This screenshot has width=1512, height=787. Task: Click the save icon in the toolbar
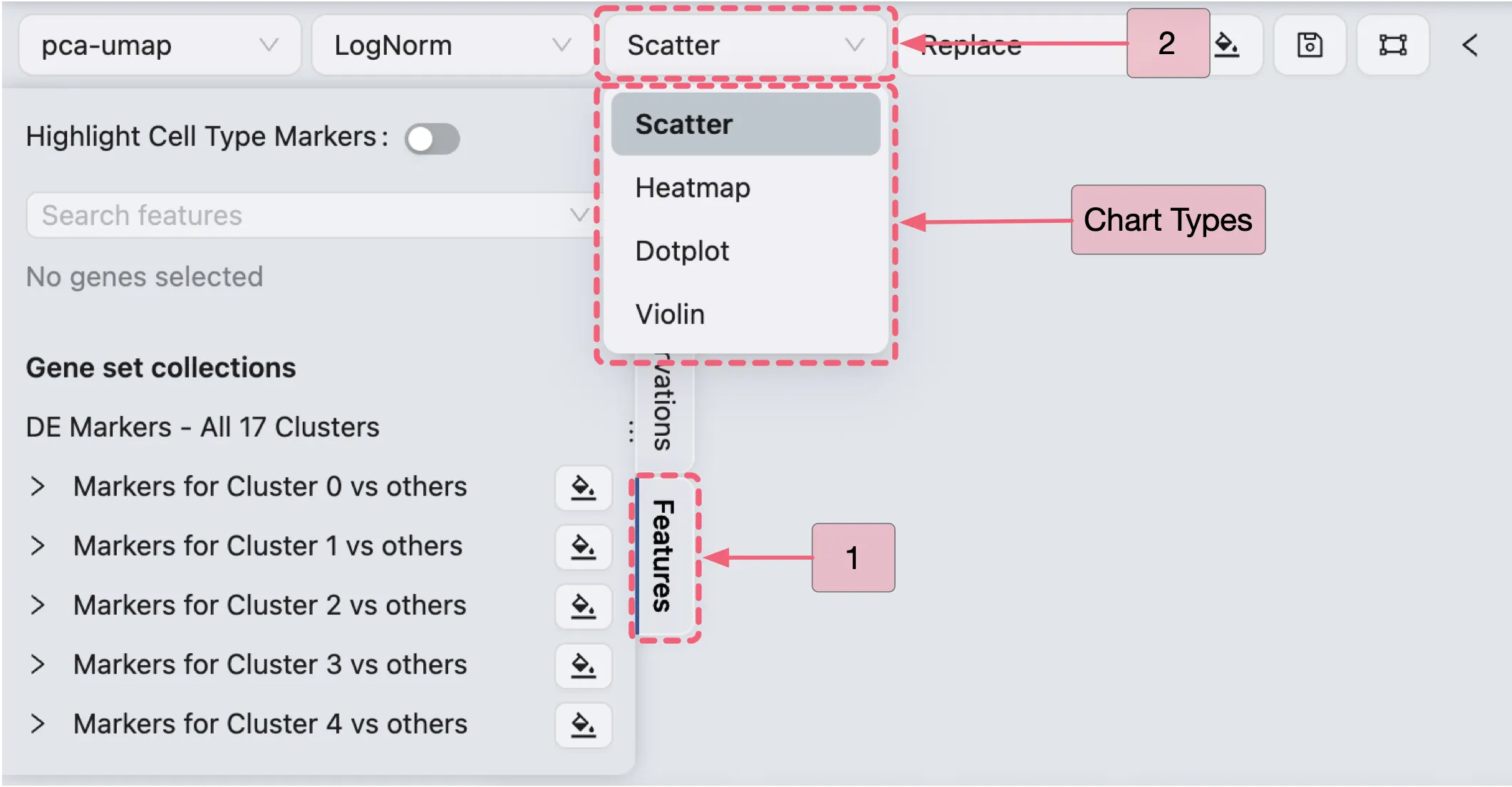click(x=1310, y=44)
